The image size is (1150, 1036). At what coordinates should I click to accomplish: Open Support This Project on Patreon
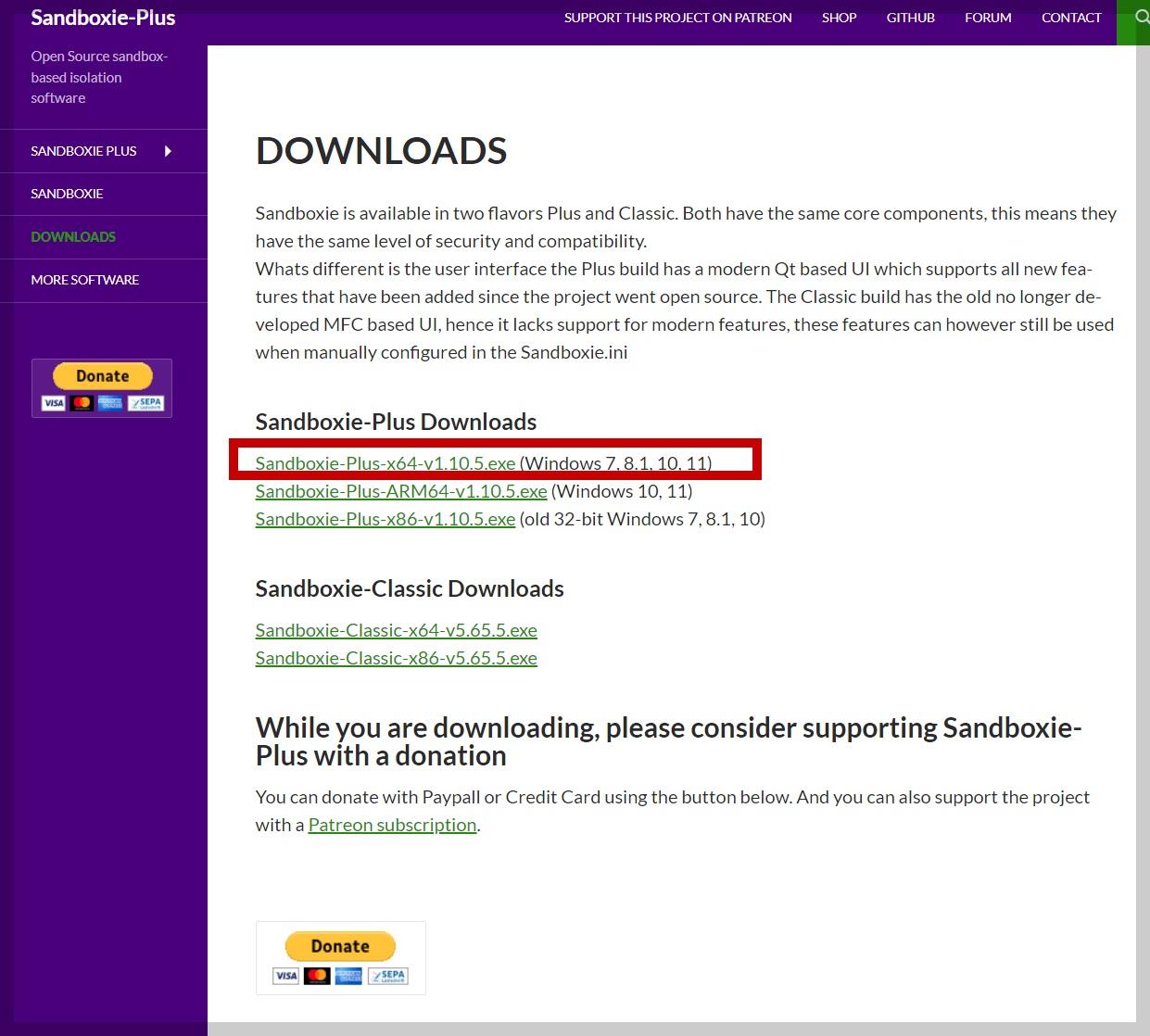pos(678,18)
